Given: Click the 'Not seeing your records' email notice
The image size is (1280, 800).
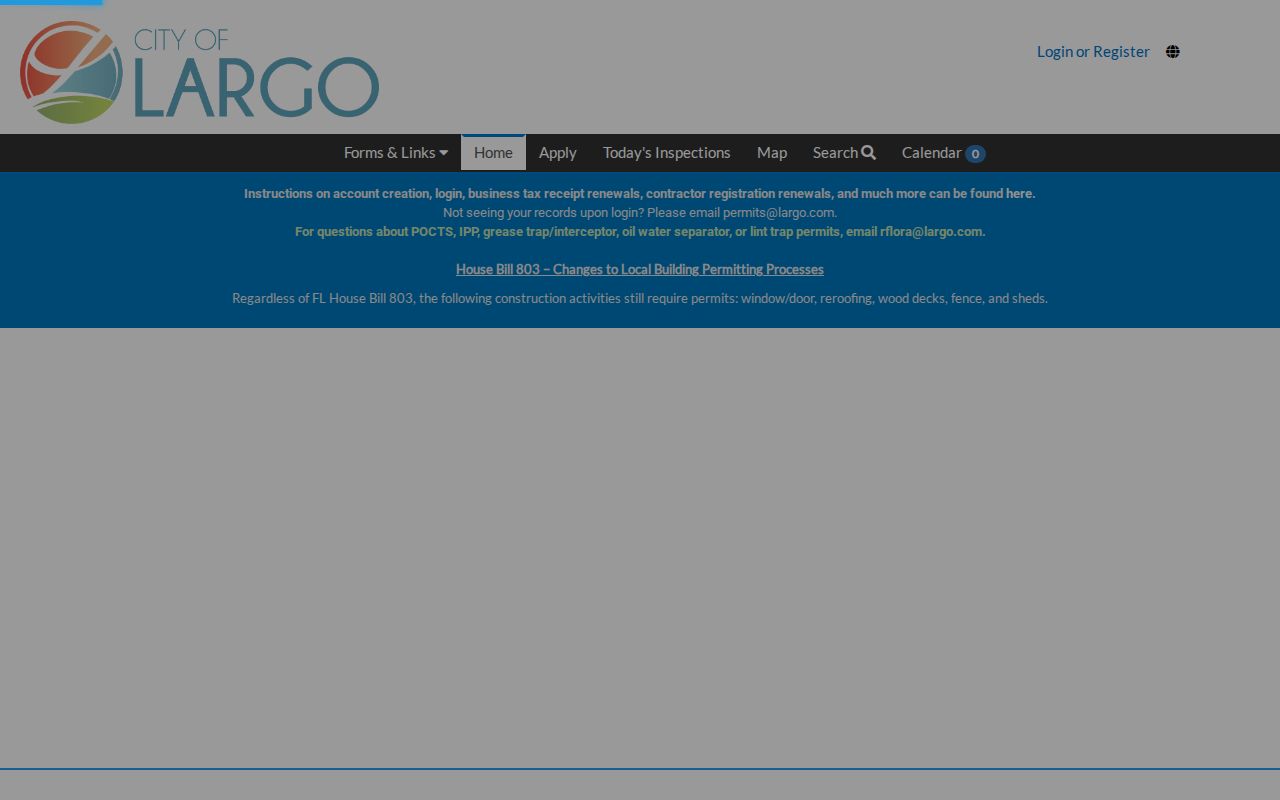Looking at the screenshot, I should 640,213.
